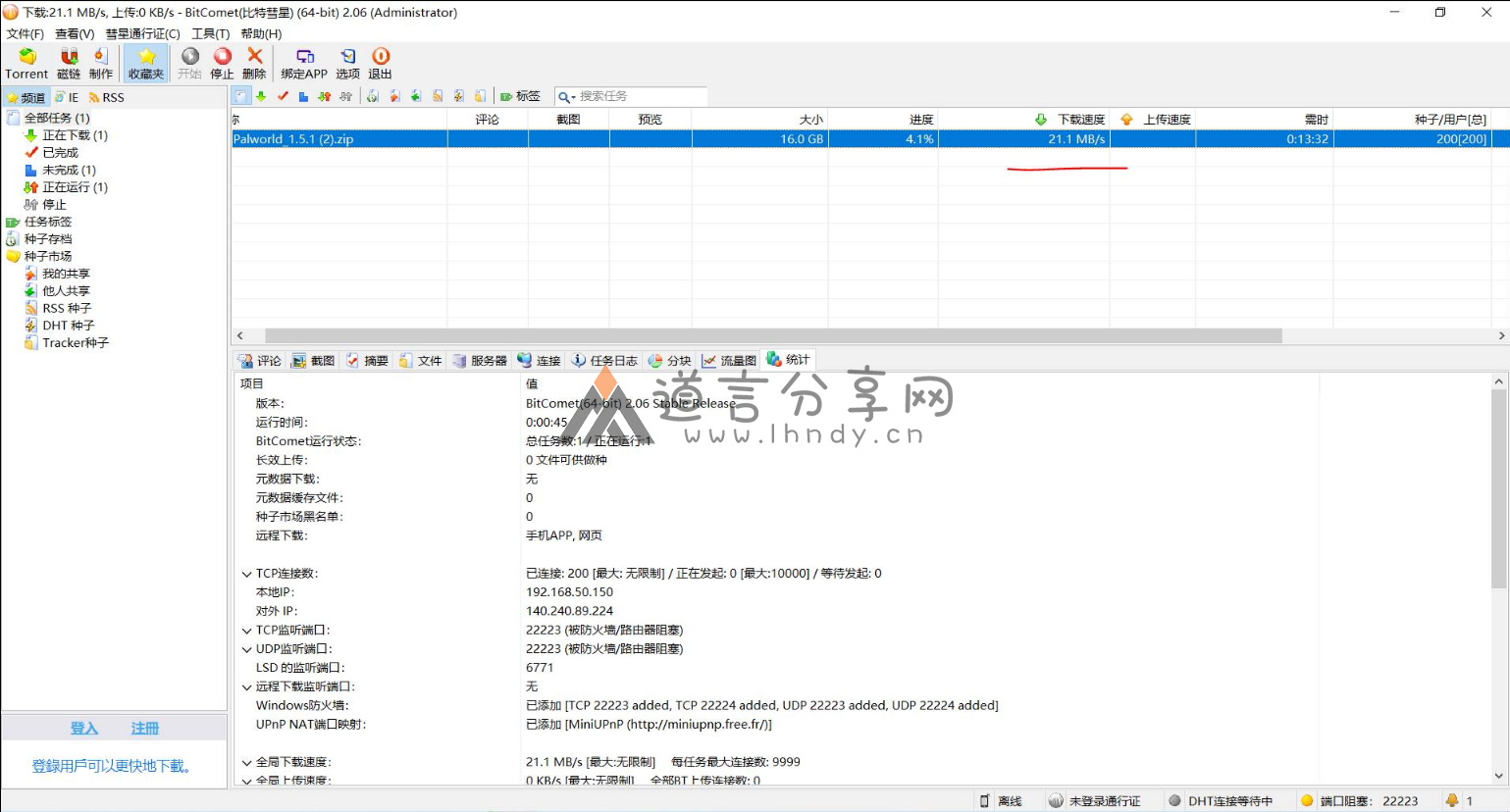Click the Tracker torrent filter icon

pyautogui.click(x=480, y=96)
